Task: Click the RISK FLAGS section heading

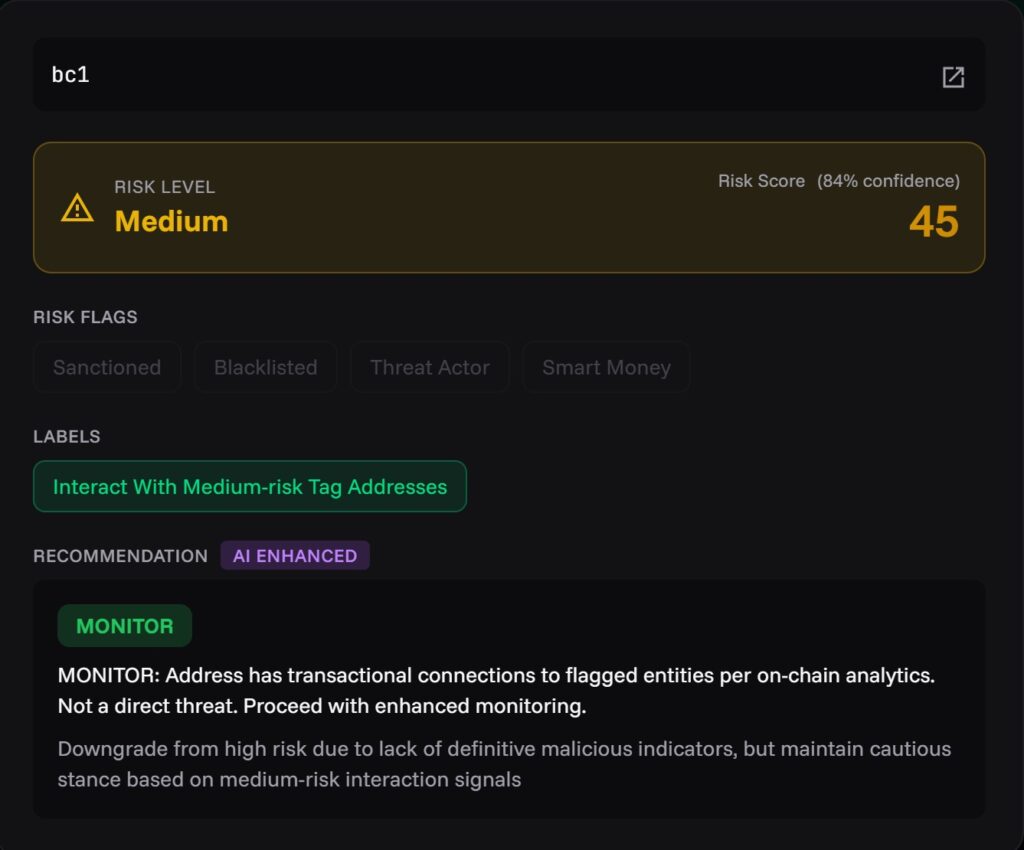Action: pos(85,317)
